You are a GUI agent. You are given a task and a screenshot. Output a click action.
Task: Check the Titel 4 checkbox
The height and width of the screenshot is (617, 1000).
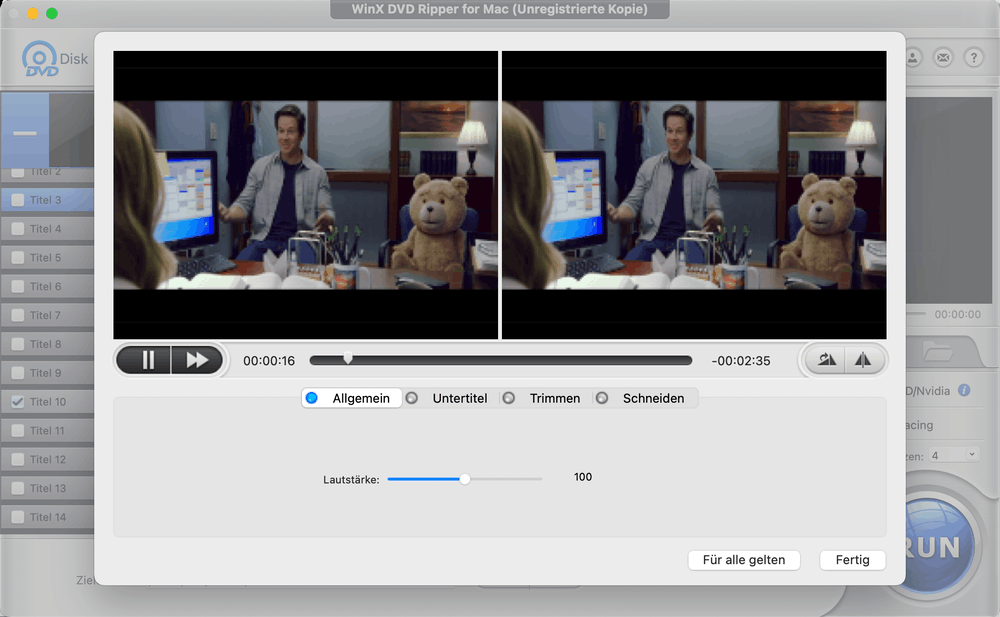tap(18, 228)
